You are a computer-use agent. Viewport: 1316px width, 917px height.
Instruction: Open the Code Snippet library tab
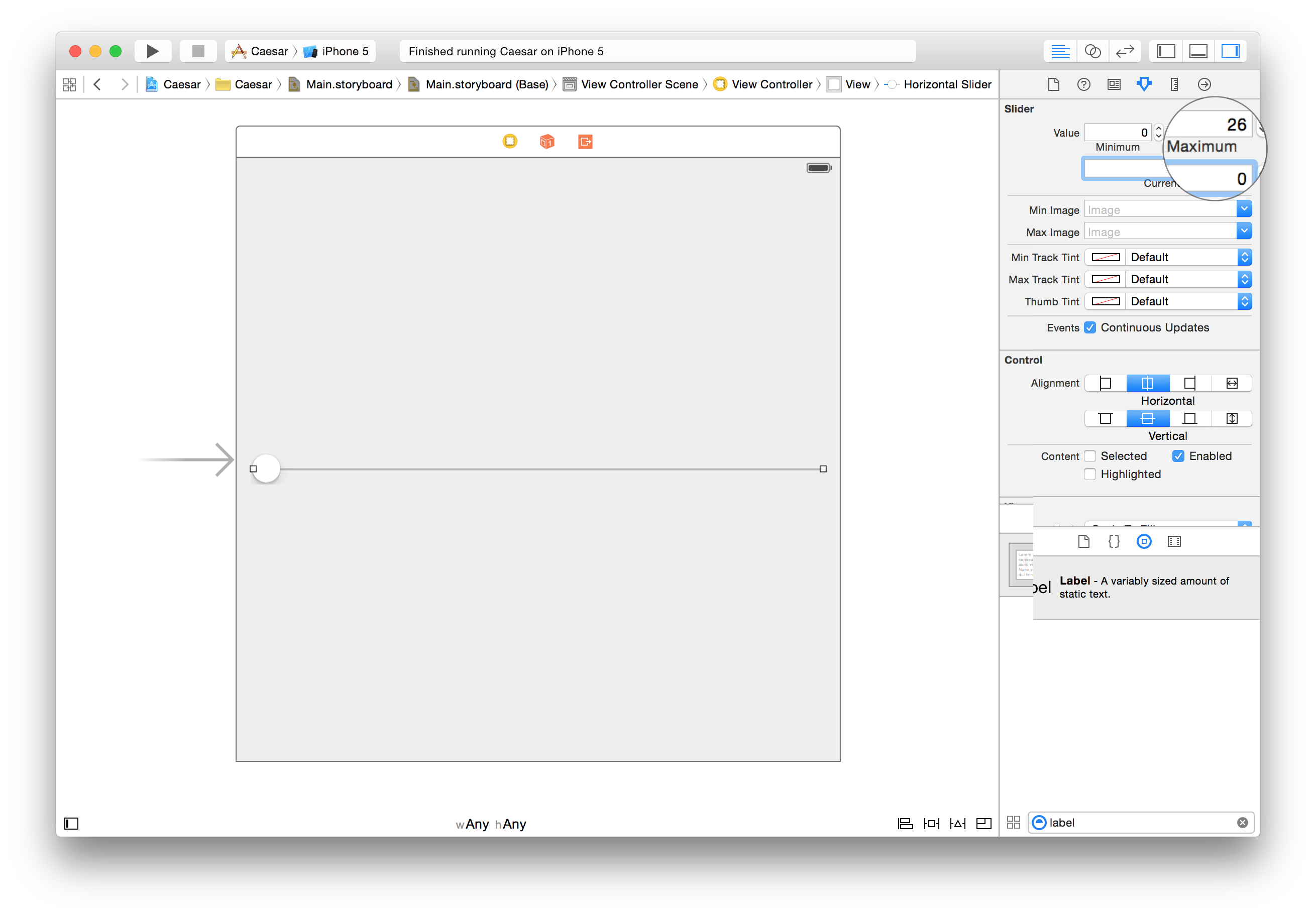tap(1114, 541)
